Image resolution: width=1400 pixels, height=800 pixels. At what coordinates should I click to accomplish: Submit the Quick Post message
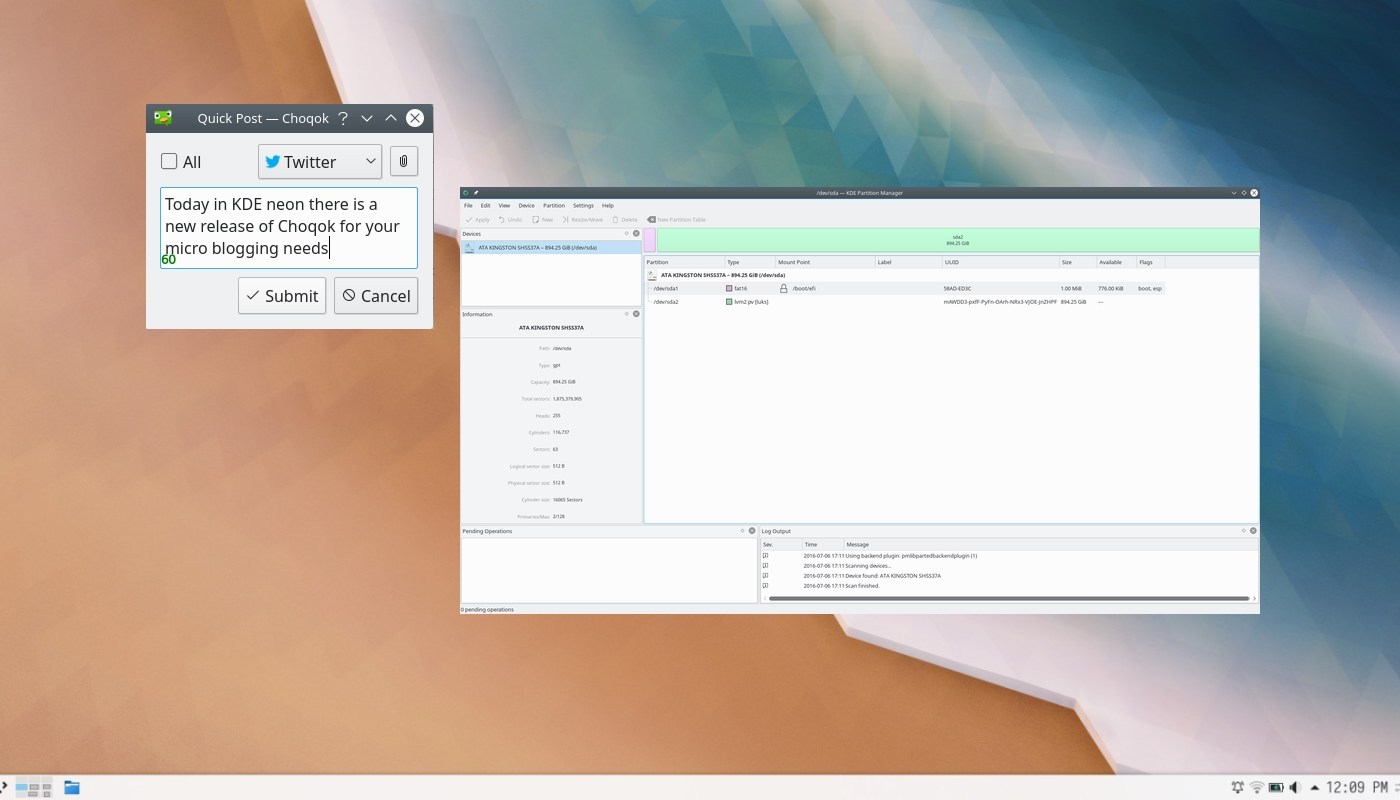282,295
